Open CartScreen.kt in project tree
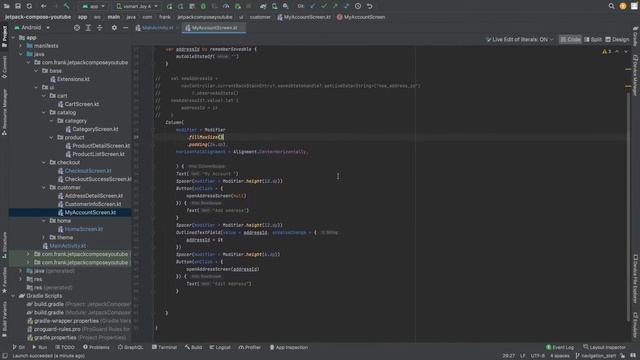 click(x=78, y=104)
